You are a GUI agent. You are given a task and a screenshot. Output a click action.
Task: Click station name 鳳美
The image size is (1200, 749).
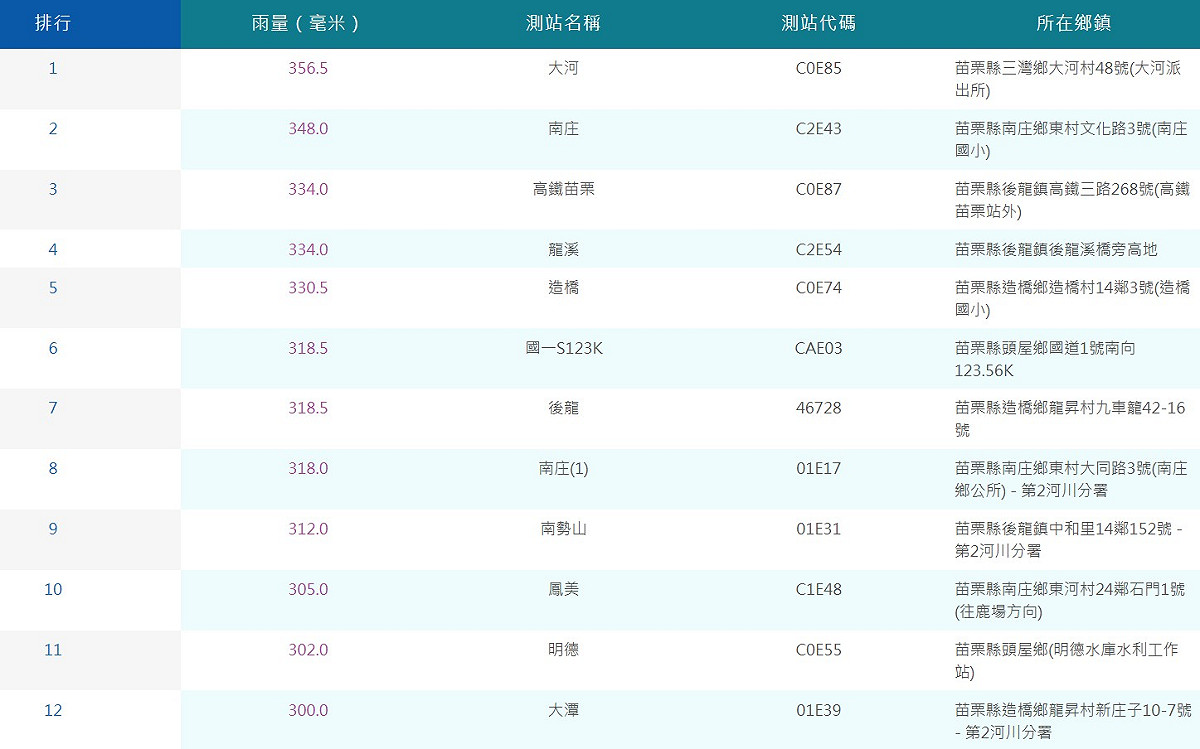coord(563,590)
